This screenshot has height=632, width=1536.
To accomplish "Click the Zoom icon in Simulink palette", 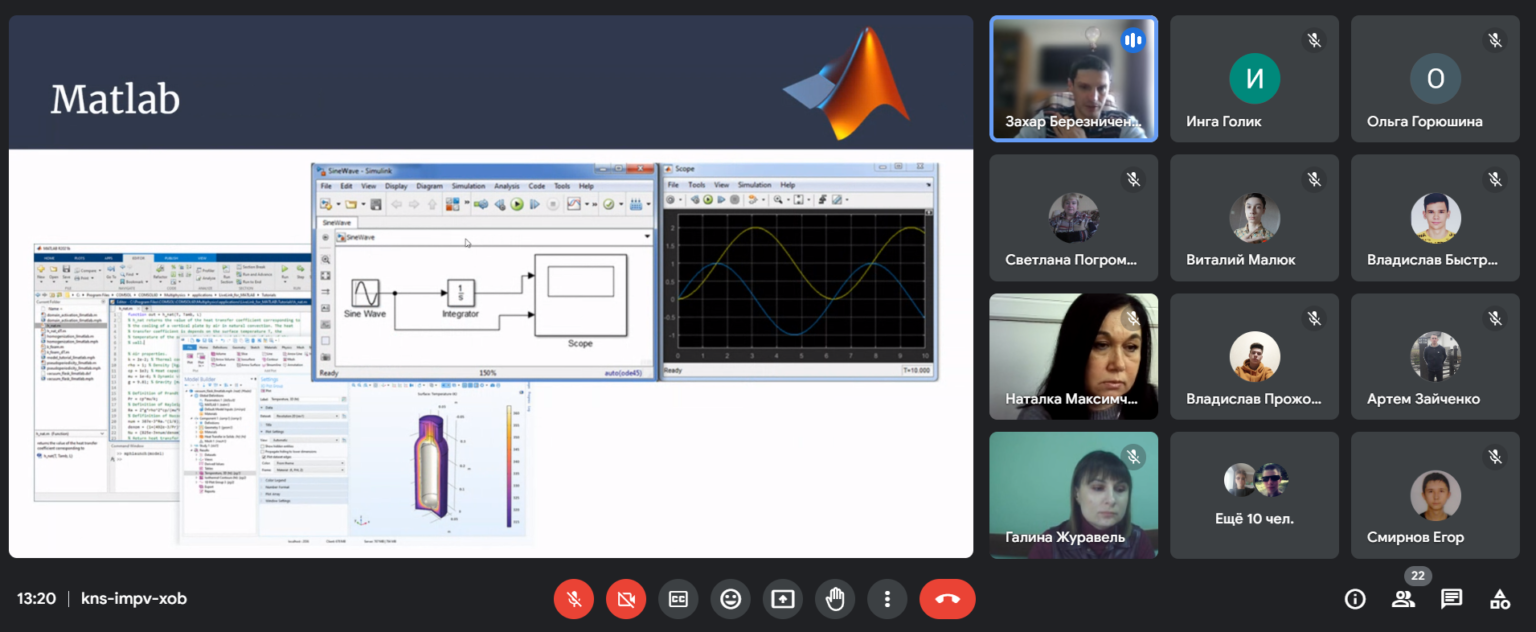I will click(326, 258).
